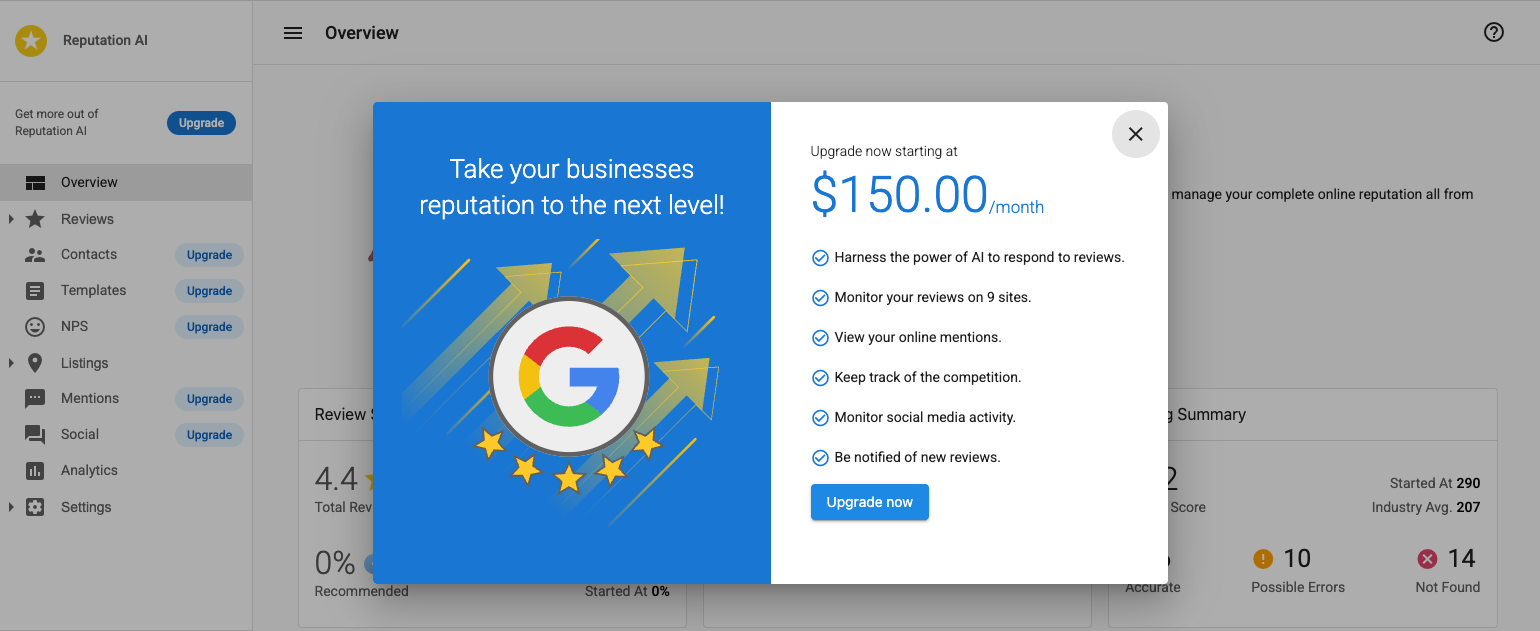
Task: Open Settings in the sidebar
Action: 86,507
